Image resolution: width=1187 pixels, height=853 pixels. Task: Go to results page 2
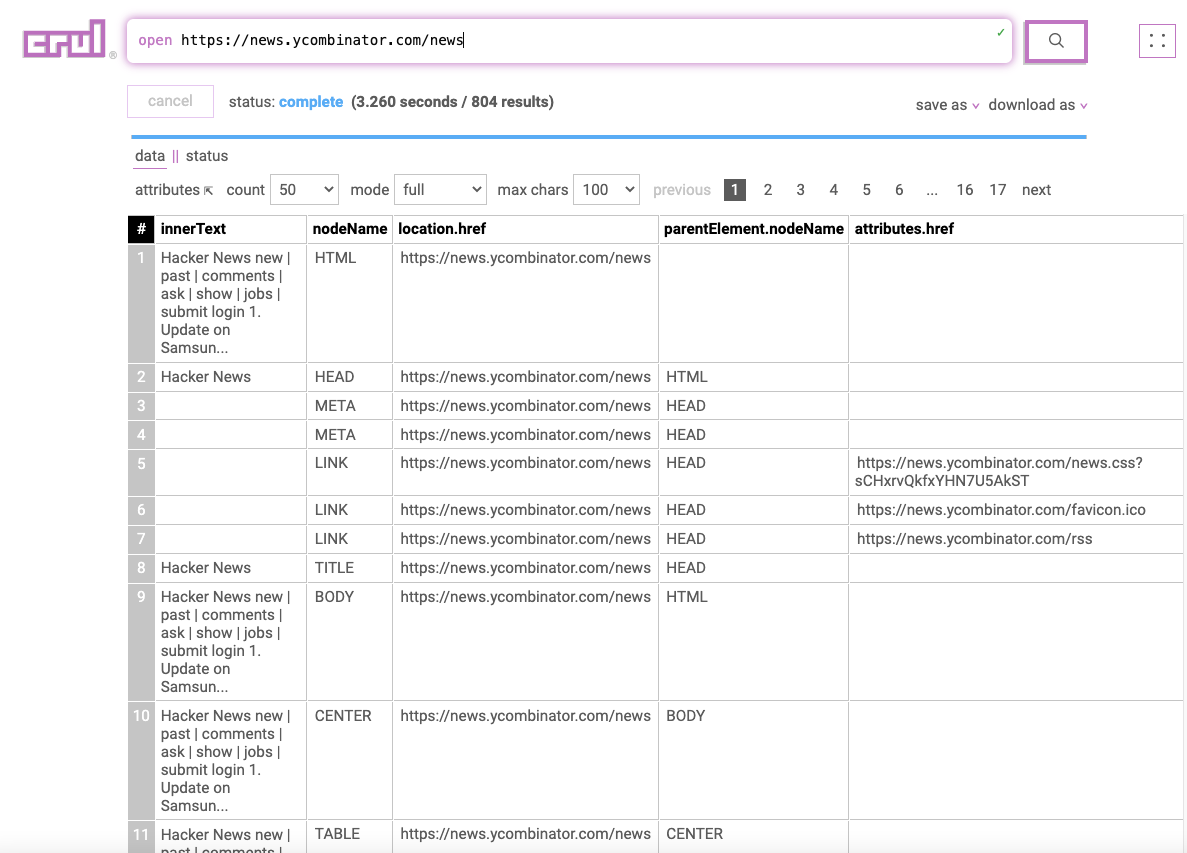pos(768,190)
